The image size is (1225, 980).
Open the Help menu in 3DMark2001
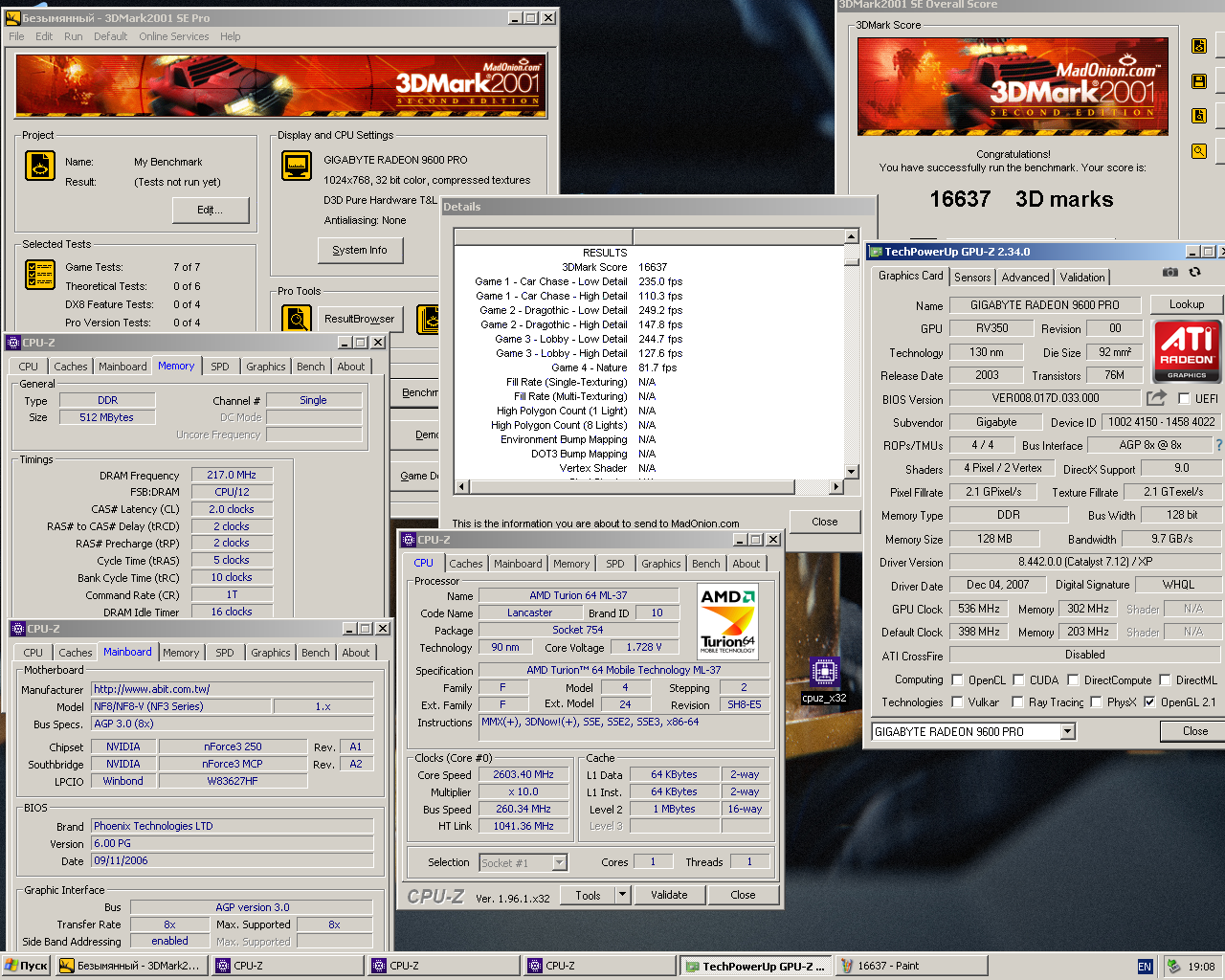[x=231, y=36]
